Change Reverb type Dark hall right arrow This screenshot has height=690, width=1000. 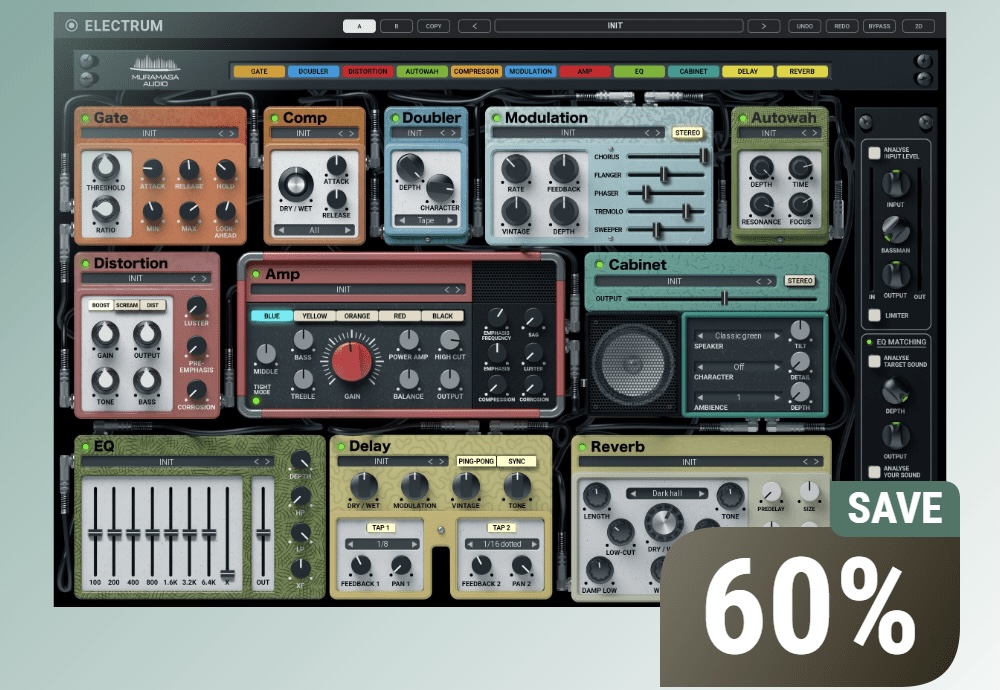click(701, 494)
